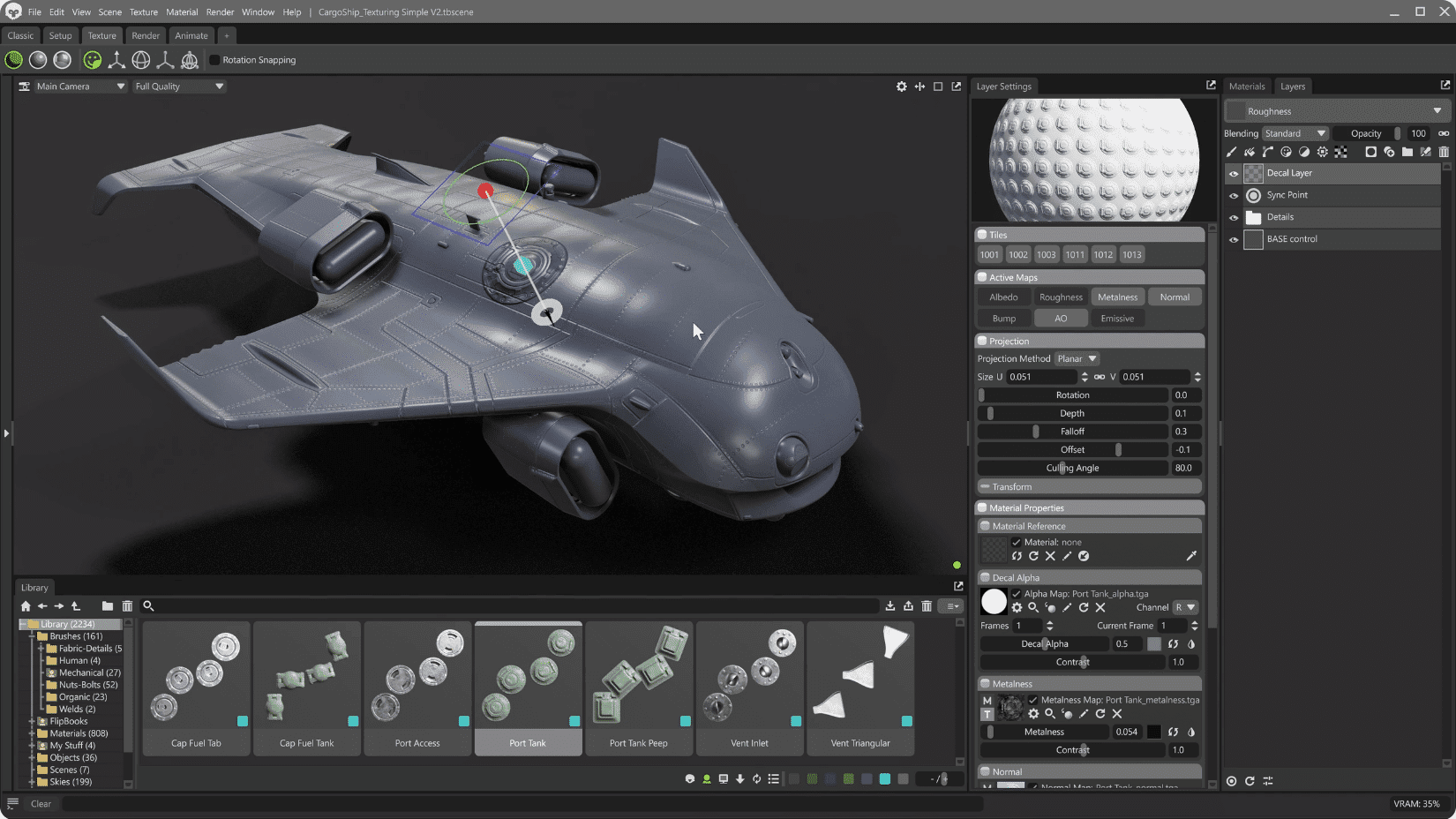
Task: Click the trash icon to delete selected layer
Action: coord(1444,152)
